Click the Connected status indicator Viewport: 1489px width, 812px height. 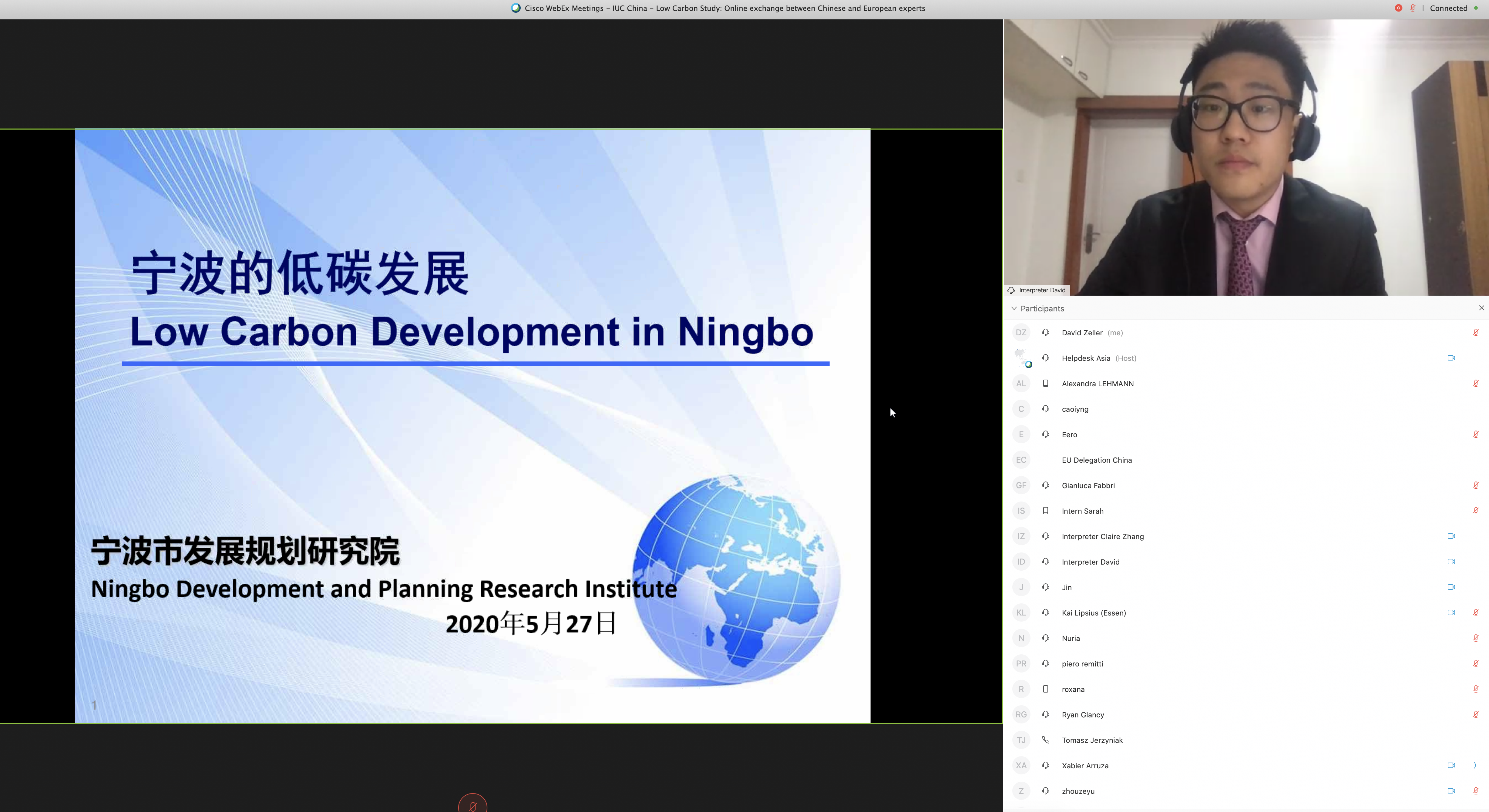tap(1449, 8)
